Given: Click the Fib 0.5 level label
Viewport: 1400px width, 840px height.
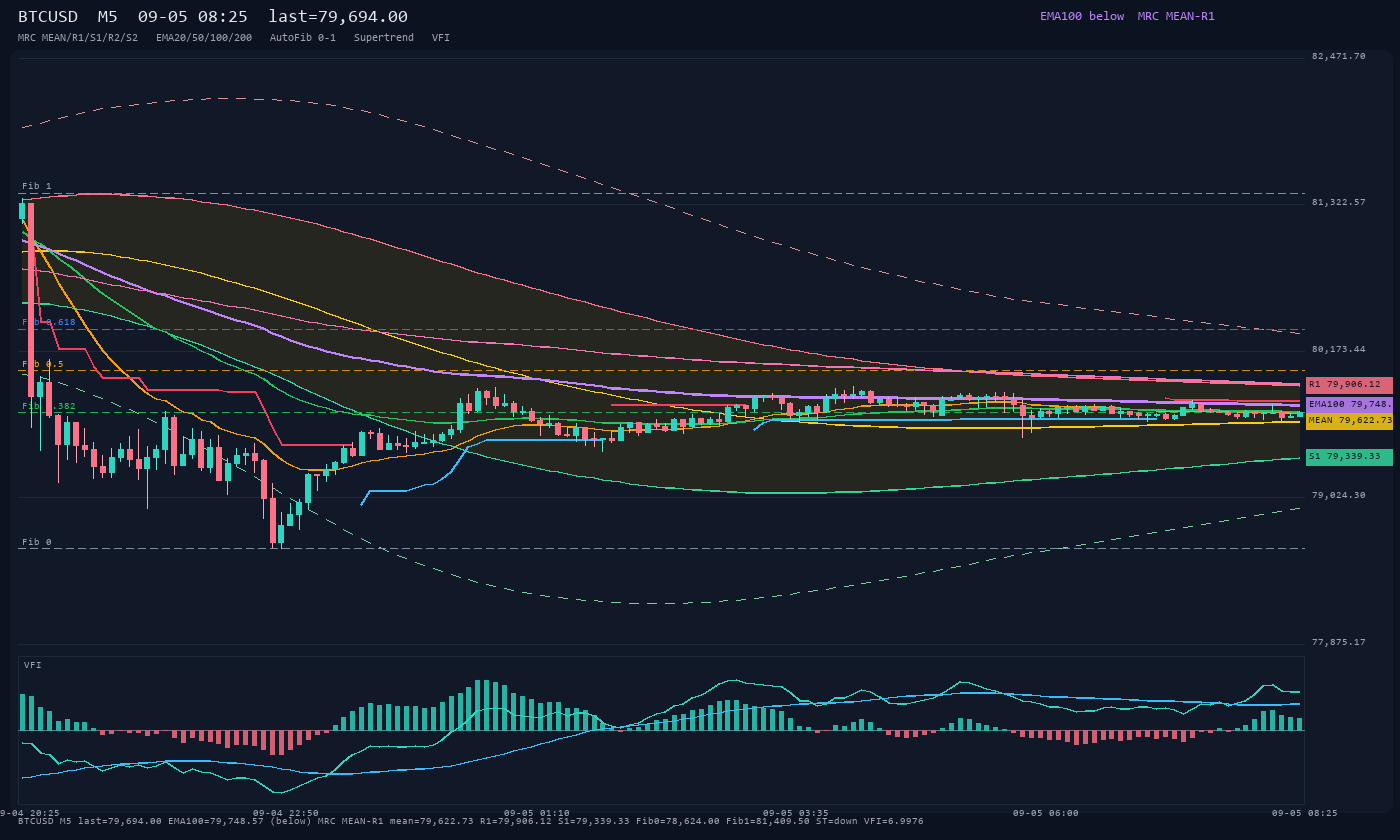Looking at the screenshot, I should [x=43, y=364].
